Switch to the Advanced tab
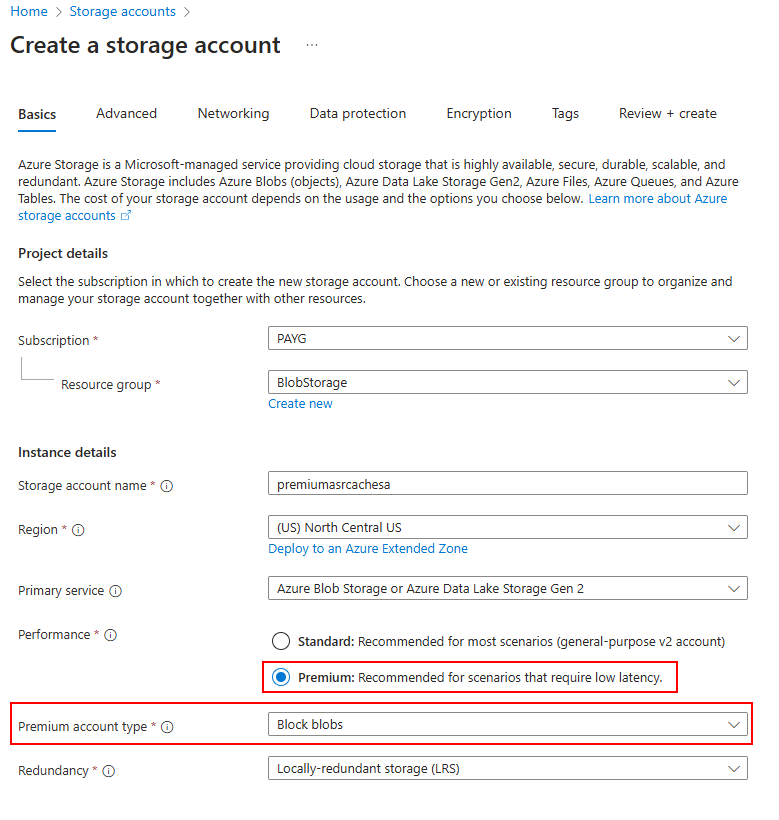 click(126, 113)
